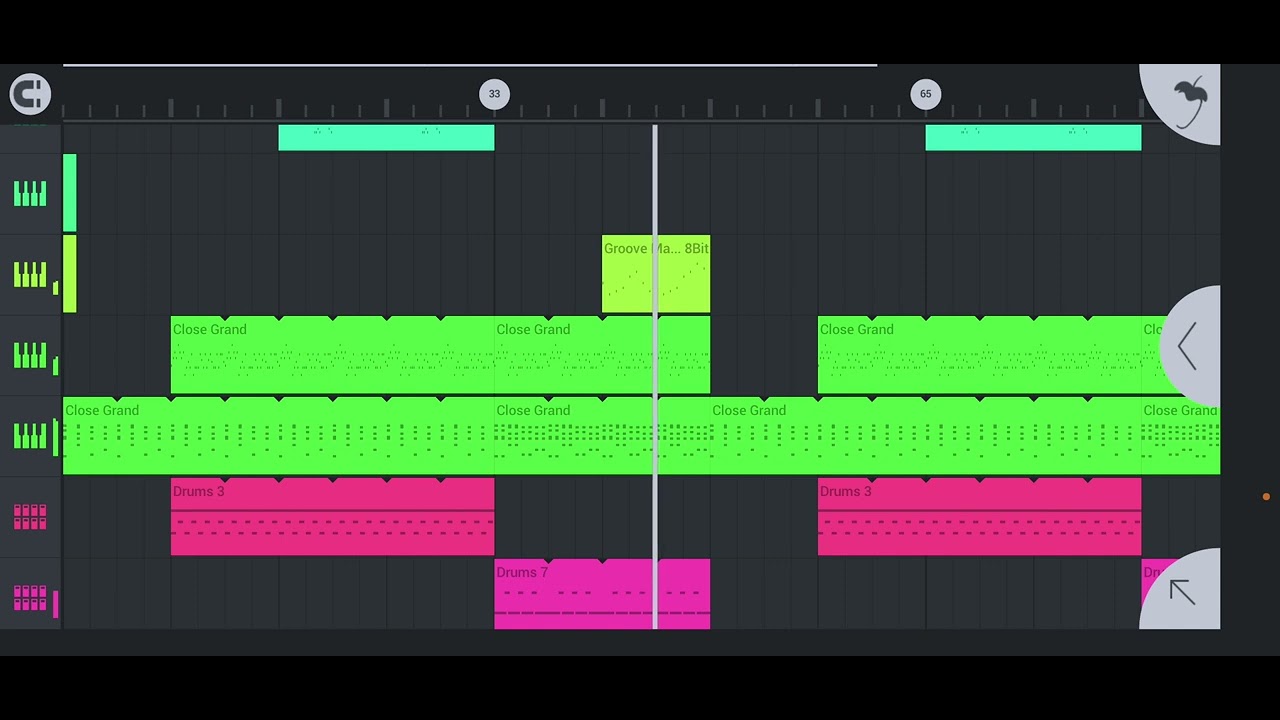Image resolution: width=1280 pixels, height=720 pixels.
Task: Select the teal clip before bar 33
Action: 386,138
